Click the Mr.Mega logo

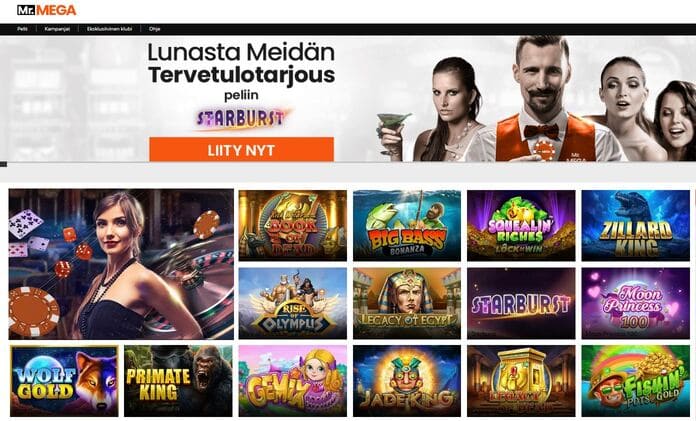coord(47,10)
